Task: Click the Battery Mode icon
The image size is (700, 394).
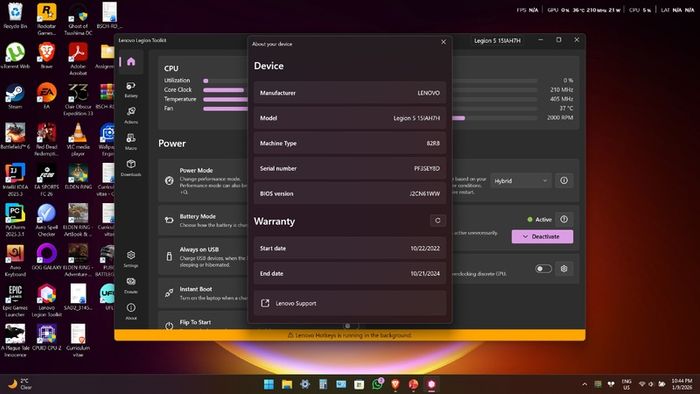Action: click(x=169, y=220)
